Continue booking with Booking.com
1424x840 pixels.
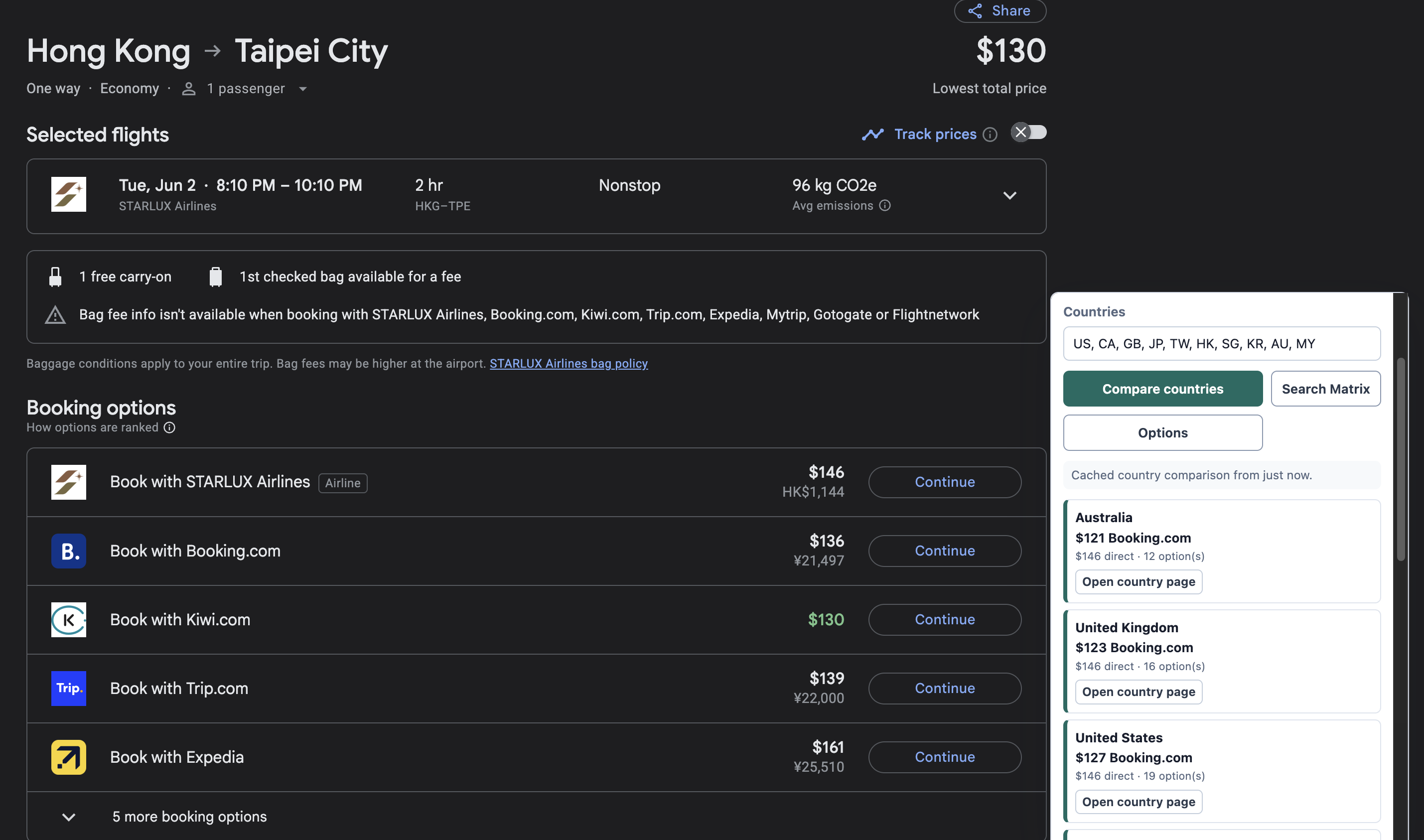945,551
